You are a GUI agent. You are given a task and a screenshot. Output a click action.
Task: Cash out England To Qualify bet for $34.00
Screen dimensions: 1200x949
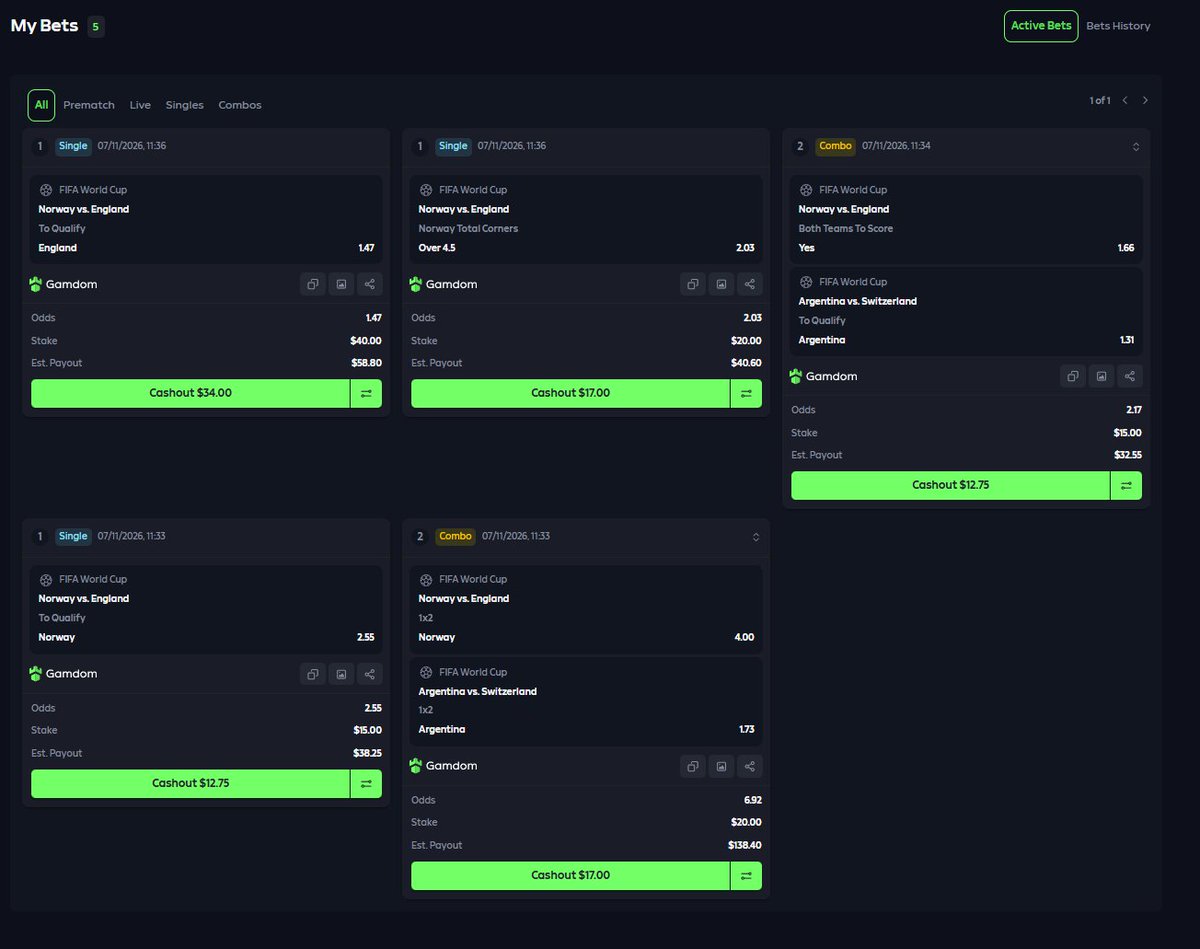pyautogui.click(x=190, y=393)
